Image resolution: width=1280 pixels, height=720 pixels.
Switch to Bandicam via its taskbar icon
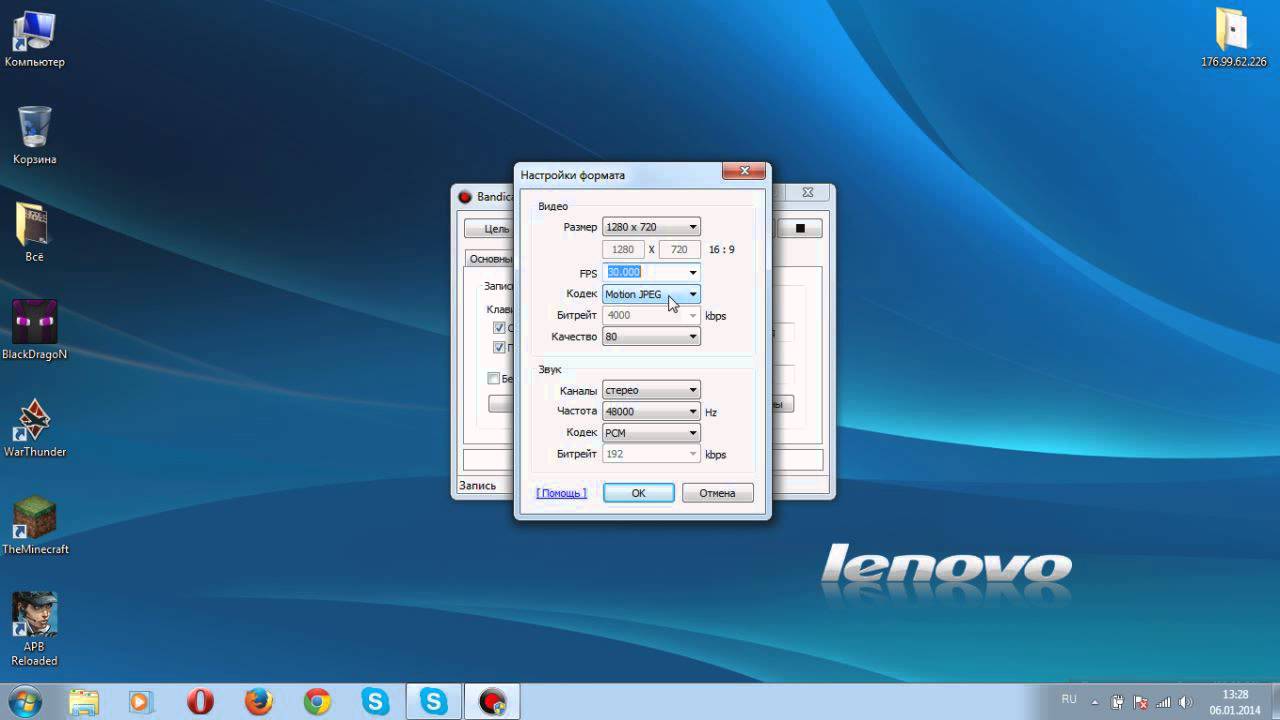click(492, 702)
